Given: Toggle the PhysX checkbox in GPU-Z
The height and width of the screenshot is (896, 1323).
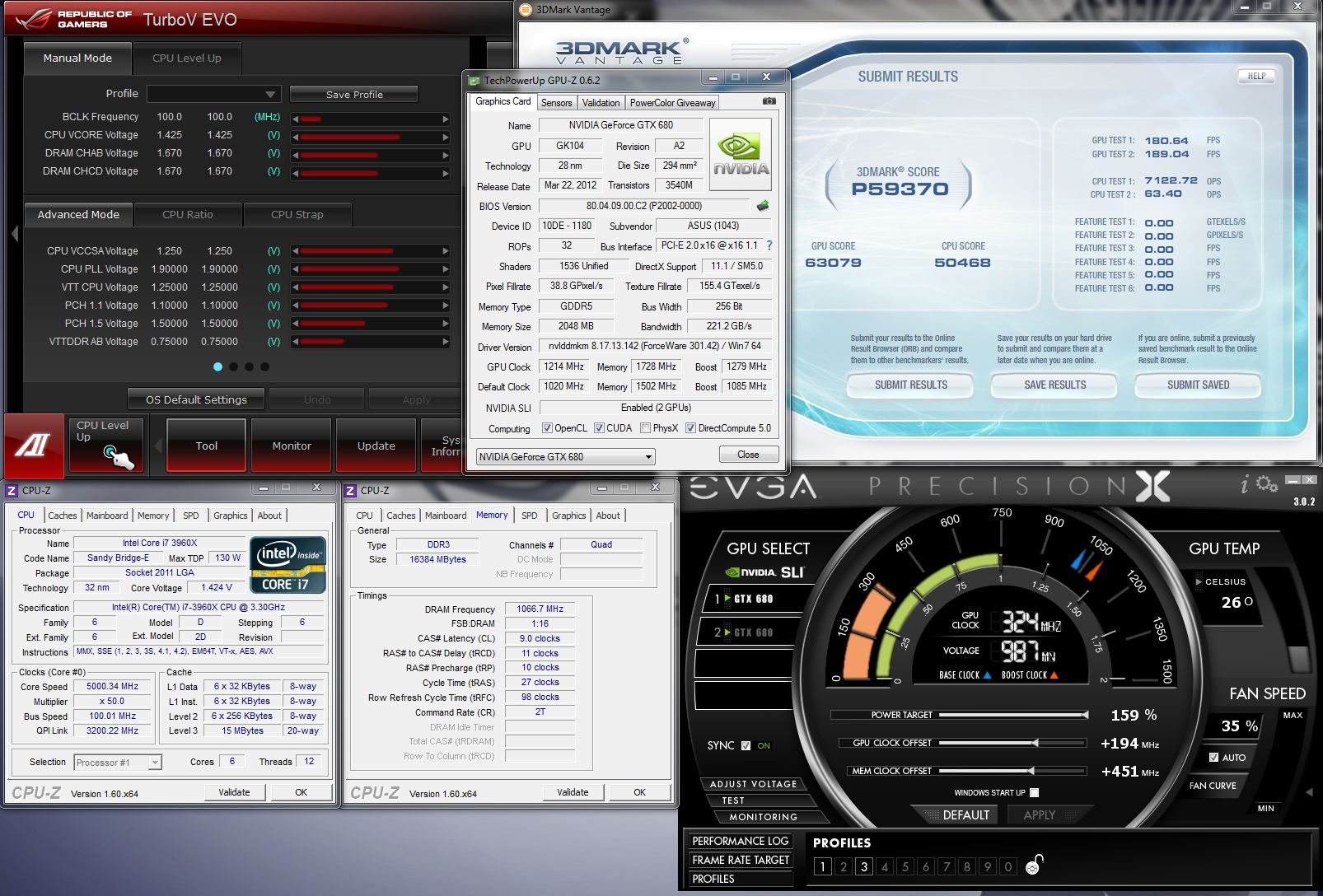Looking at the screenshot, I should click(x=645, y=428).
